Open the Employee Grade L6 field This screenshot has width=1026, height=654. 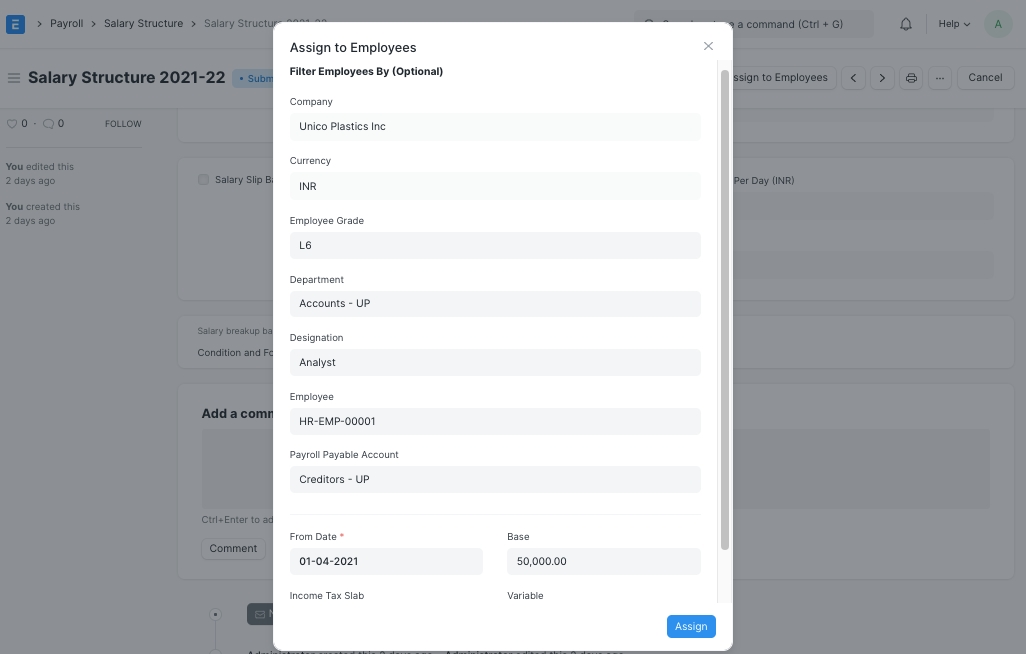pos(495,245)
